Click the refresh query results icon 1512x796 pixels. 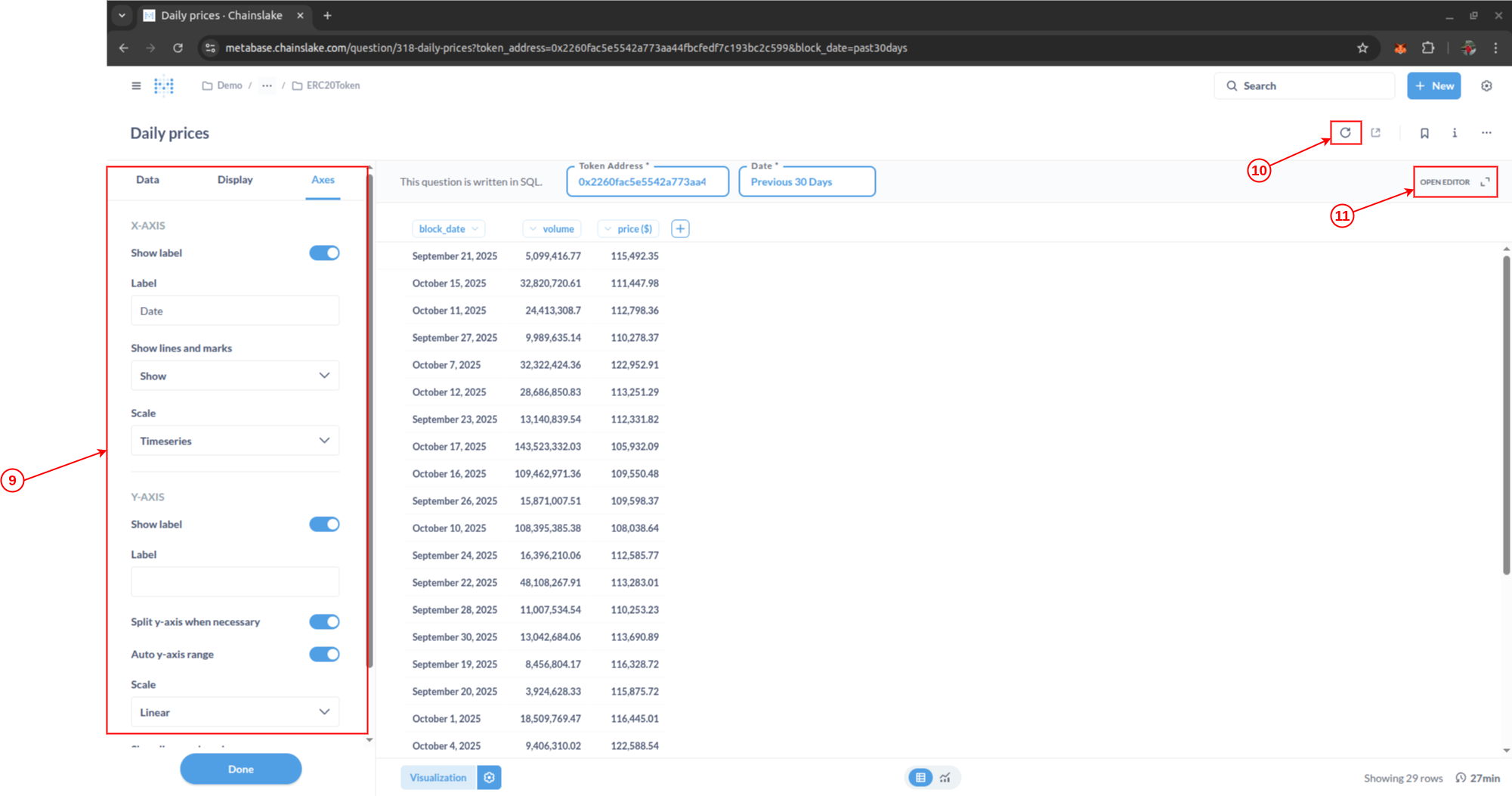1345,133
